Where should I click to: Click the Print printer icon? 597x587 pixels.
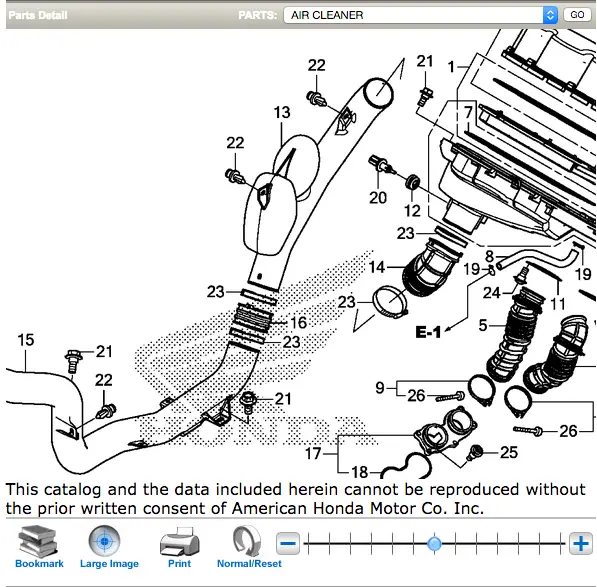tap(180, 542)
